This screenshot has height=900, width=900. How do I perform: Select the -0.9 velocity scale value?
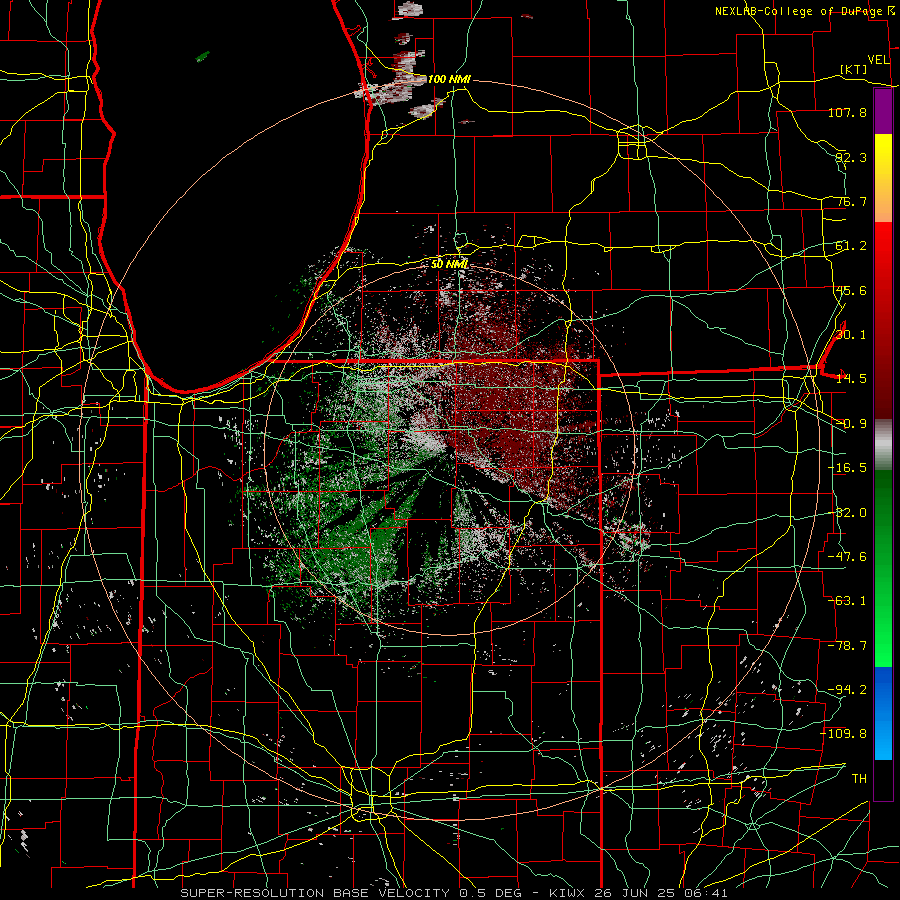click(x=851, y=424)
